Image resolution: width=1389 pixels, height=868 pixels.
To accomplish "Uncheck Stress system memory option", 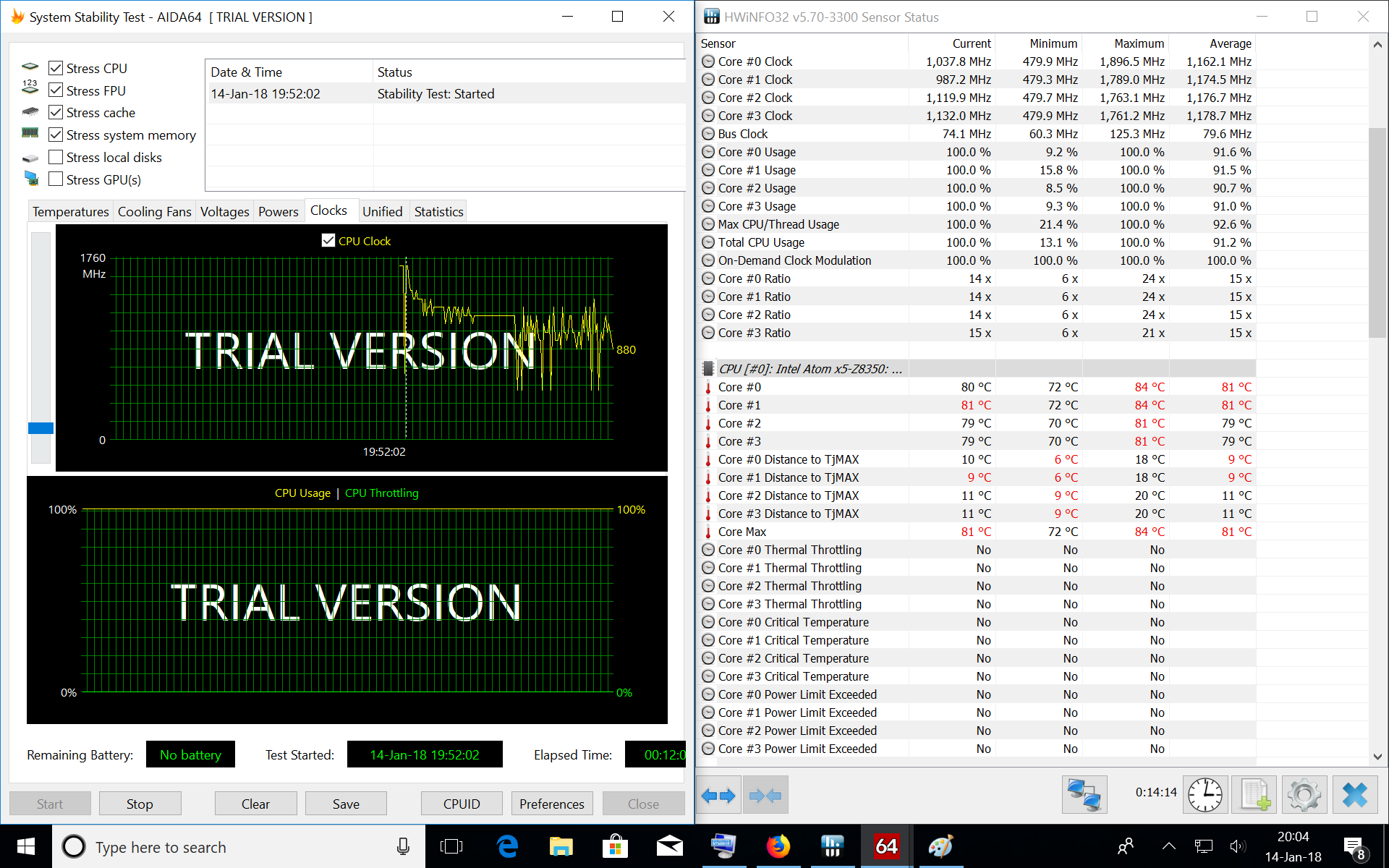I will coord(56,135).
